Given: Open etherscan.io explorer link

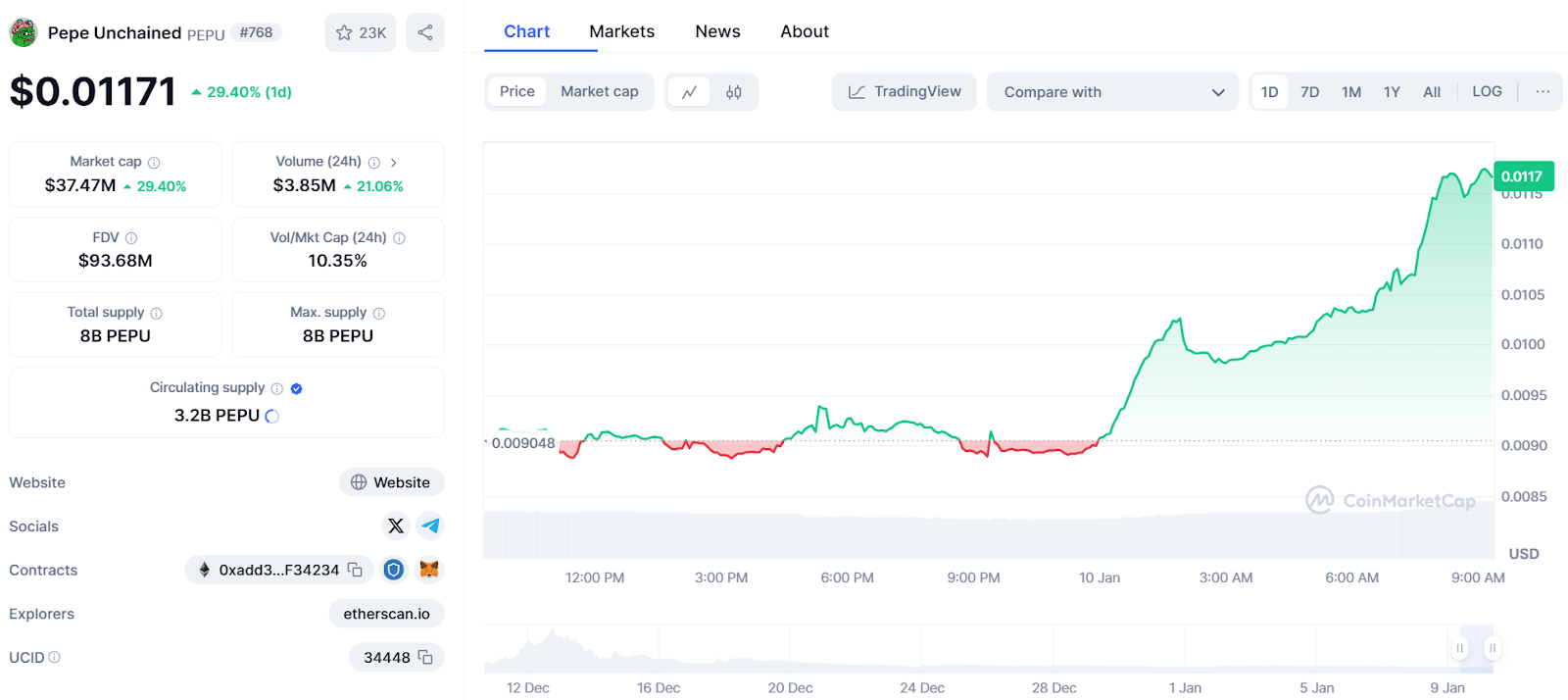Looking at the screenshot, I should 386,614.
